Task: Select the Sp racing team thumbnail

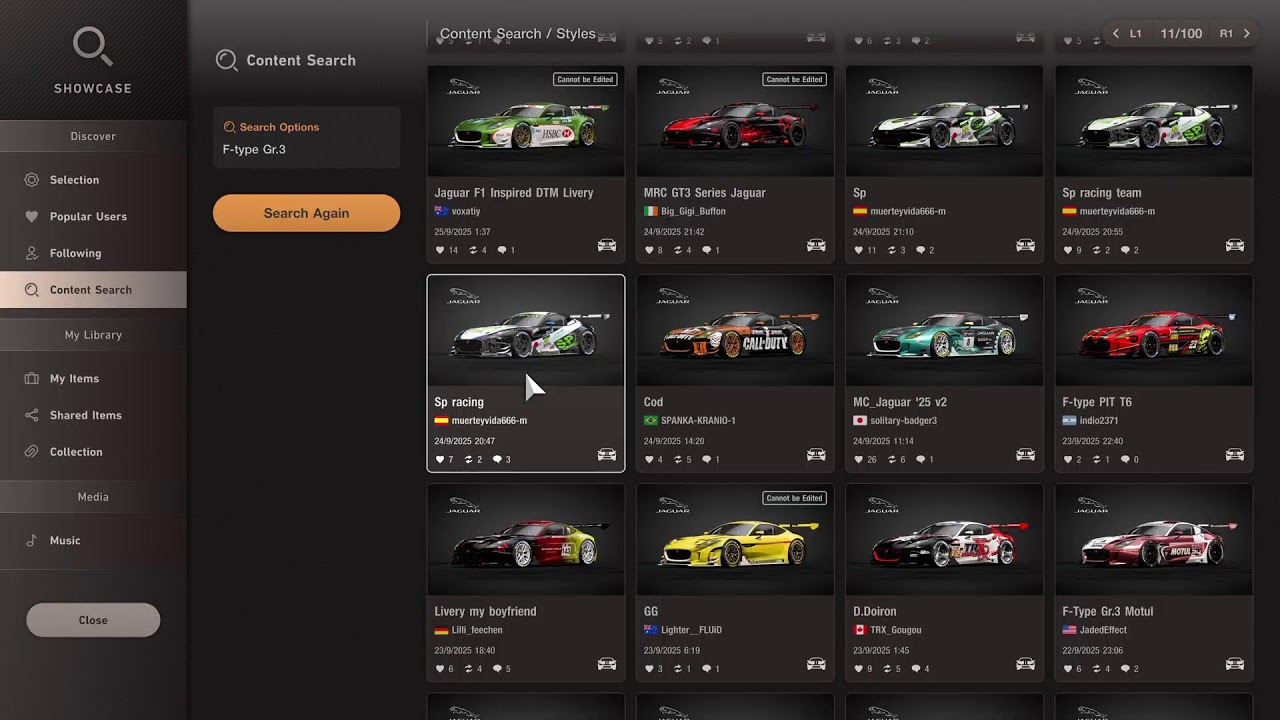Action: tap(1154, 121)
